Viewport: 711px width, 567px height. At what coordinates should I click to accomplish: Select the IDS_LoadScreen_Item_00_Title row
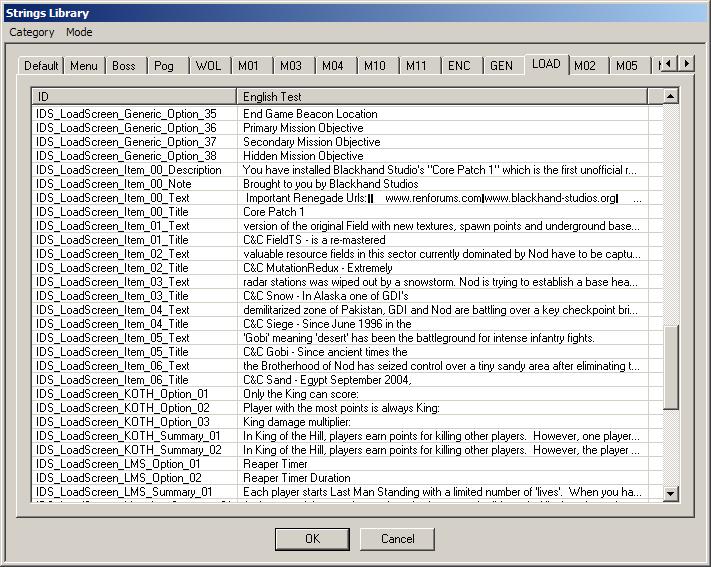click(112, 212)
